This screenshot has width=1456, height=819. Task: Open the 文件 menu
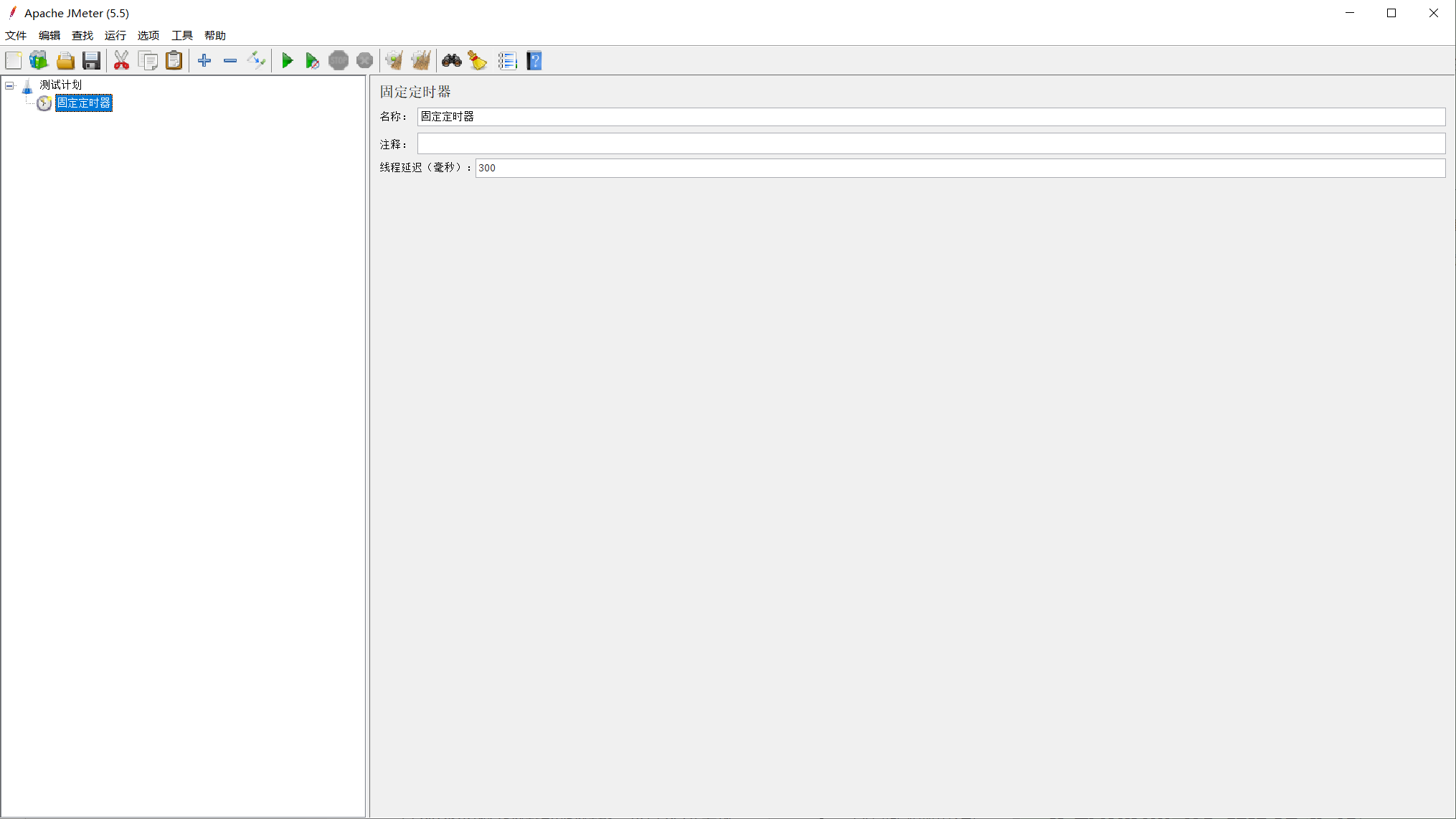tap(16, 35)
